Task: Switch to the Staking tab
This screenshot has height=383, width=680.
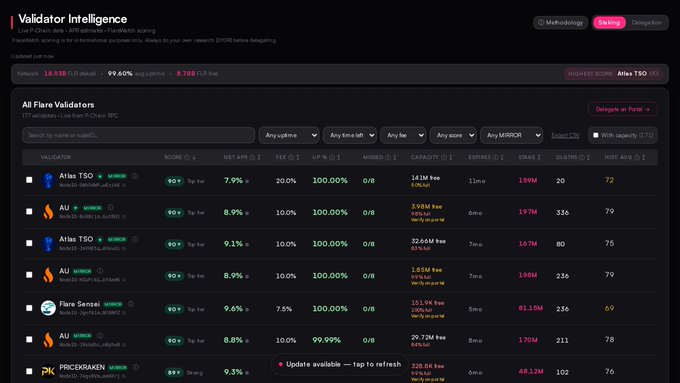Action: pyautogui.click(x=609, y=23)
